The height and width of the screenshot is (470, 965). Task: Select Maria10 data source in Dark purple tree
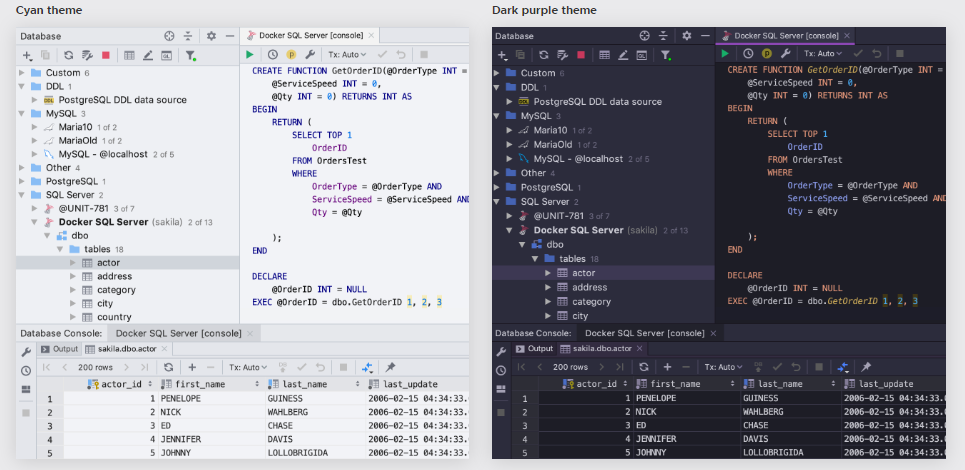point(549,130)
